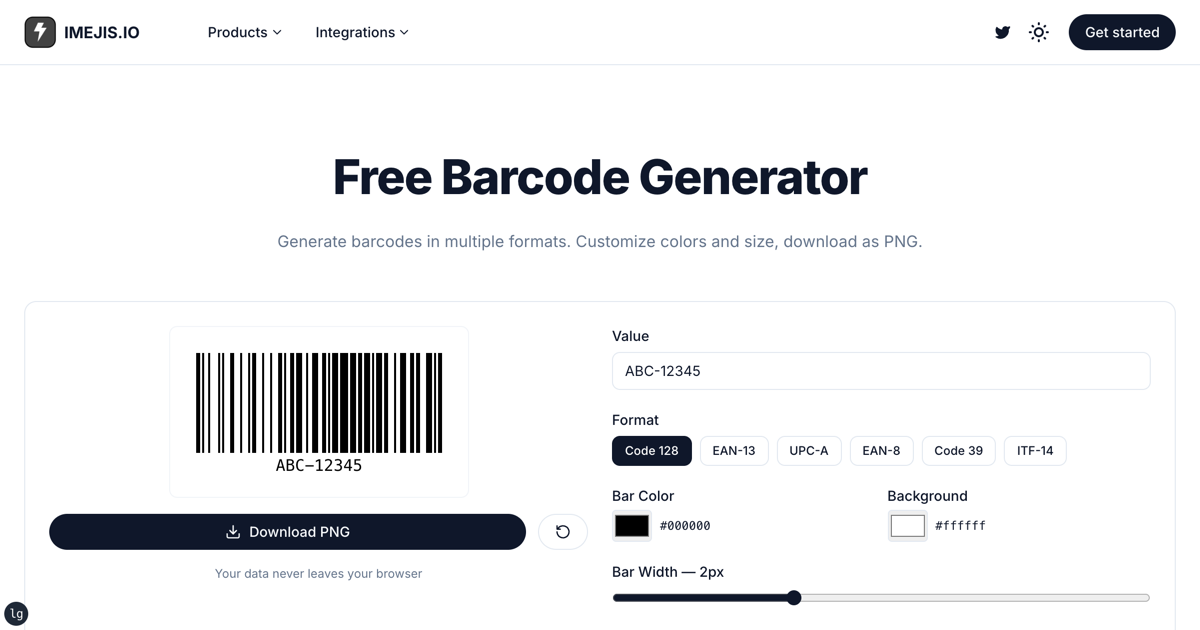The height and width of the screenshot is (630, 1200).
Task: Open the Integrations menu
Action: pos(355,32)
